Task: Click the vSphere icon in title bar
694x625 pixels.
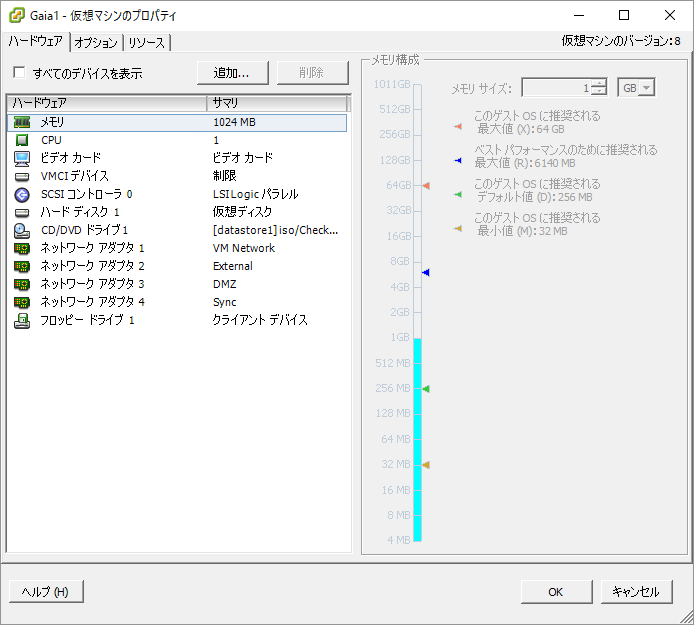Action: [x=17, y=15]
